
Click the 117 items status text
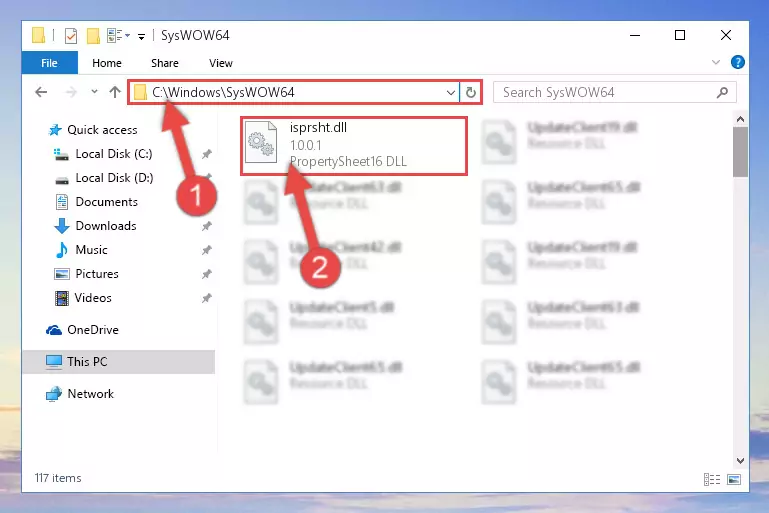pos(58,478)
